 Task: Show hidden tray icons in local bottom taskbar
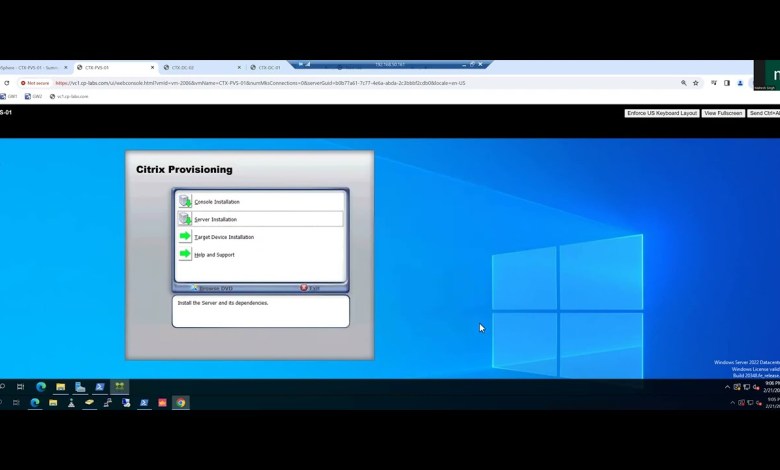coord(732,403)
